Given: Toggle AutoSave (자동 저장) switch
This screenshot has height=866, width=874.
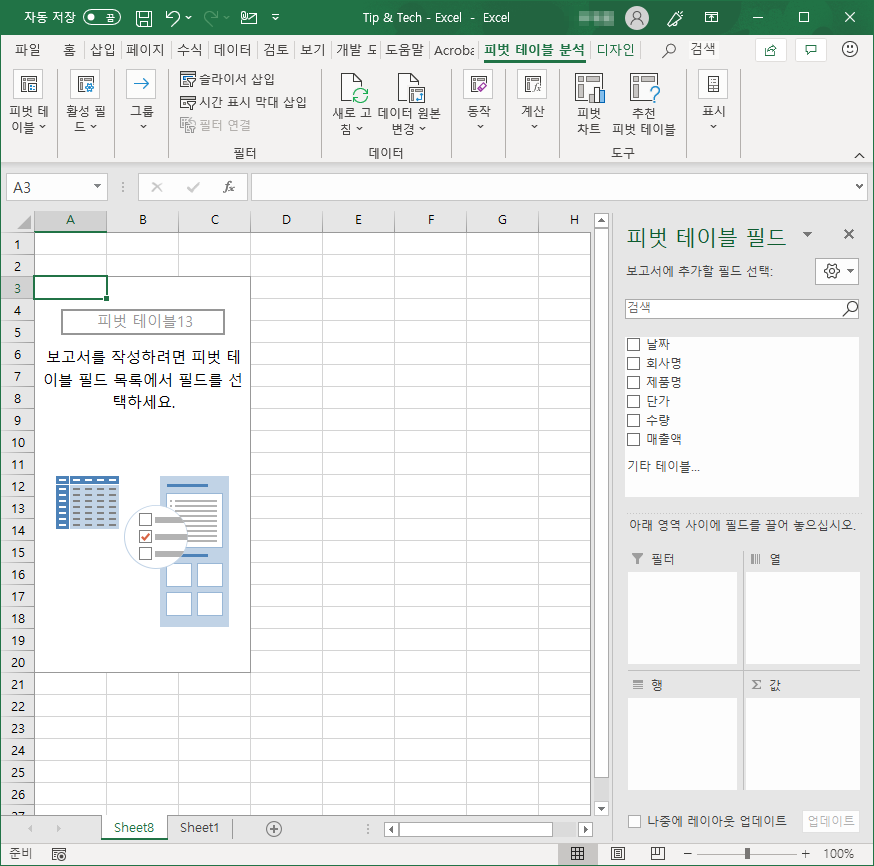Looking at the screenshot, I should coord(101,18).
